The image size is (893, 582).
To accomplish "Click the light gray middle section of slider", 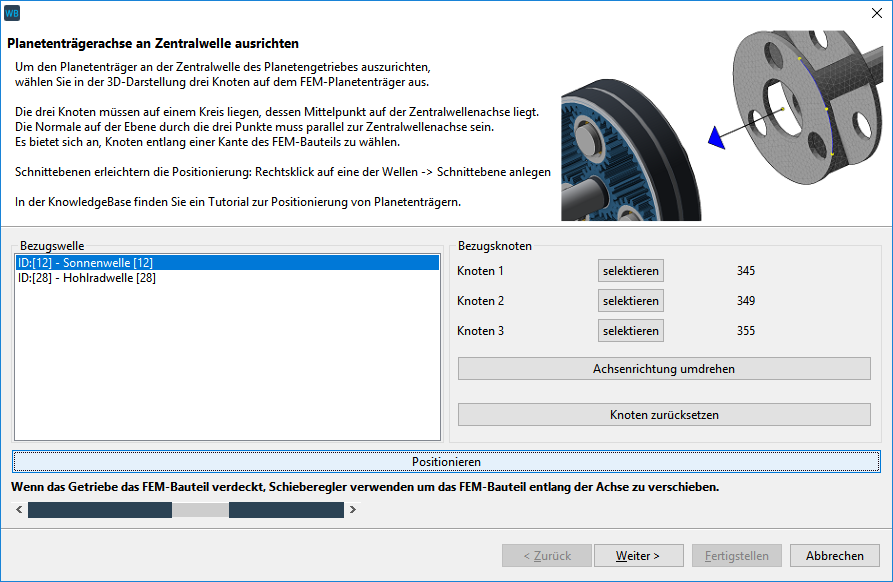I will pyautogui.click(x=200, y=510).
